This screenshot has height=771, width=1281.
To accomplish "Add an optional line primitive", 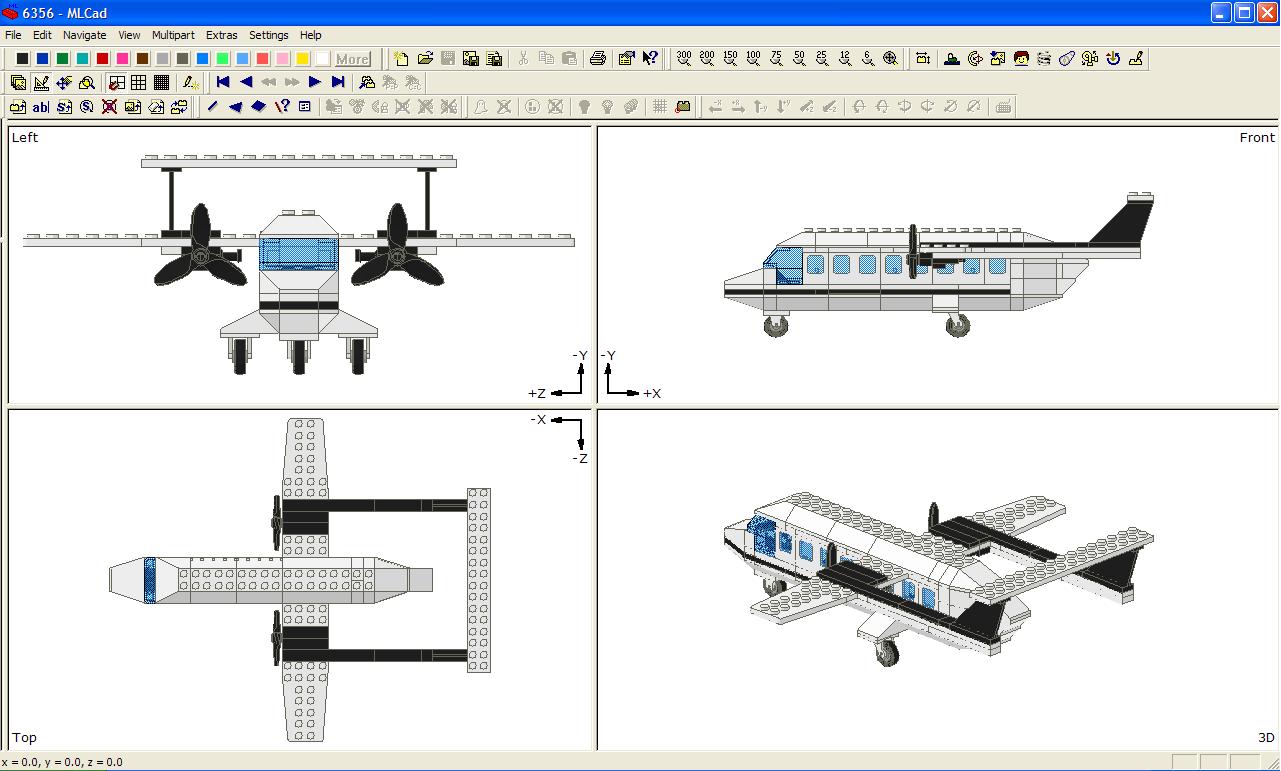I will tap(282, 107).
